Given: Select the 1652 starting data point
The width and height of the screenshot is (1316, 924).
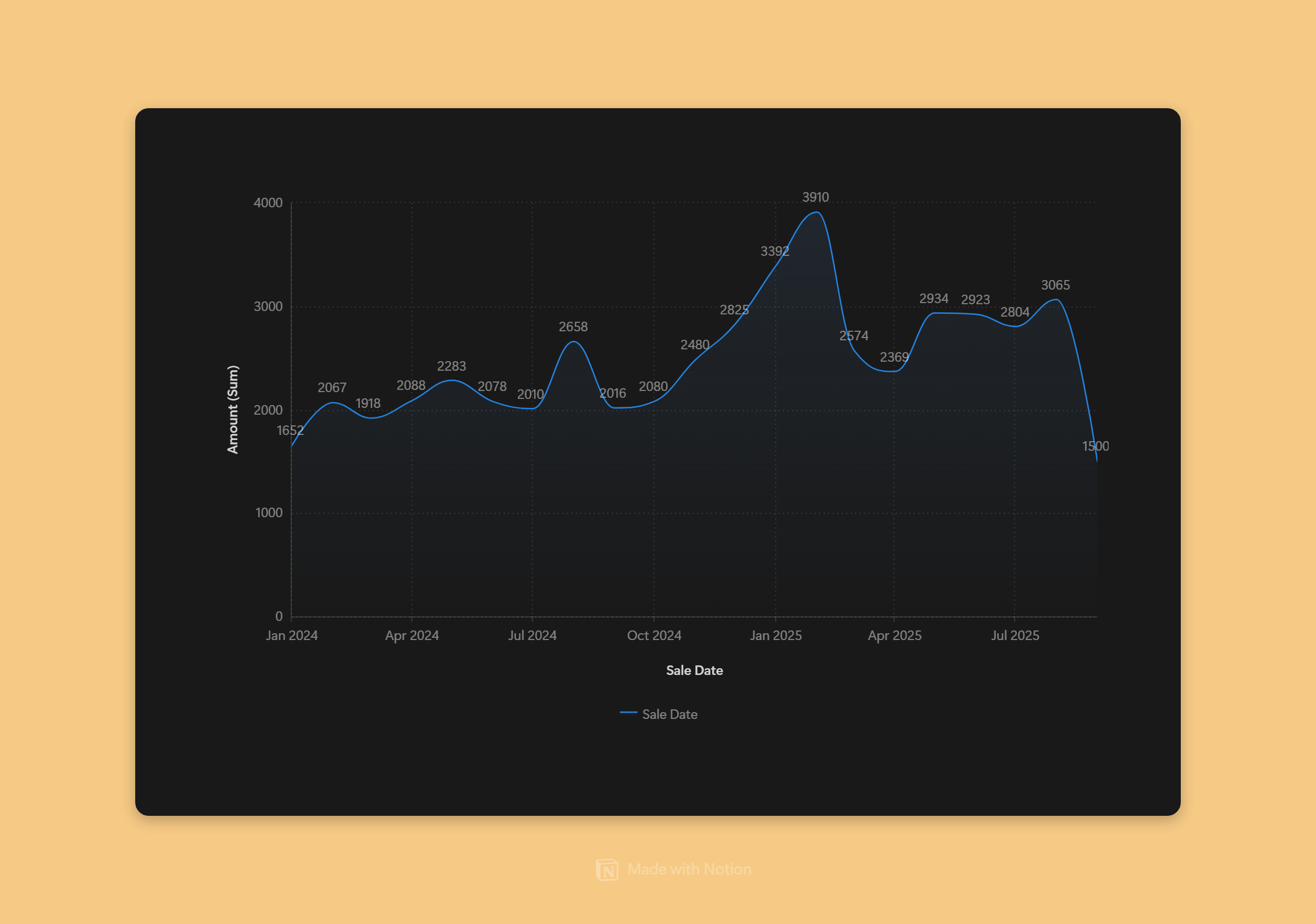Looking at the screenshot, I should pyautogui.click(x=290, y=430).
